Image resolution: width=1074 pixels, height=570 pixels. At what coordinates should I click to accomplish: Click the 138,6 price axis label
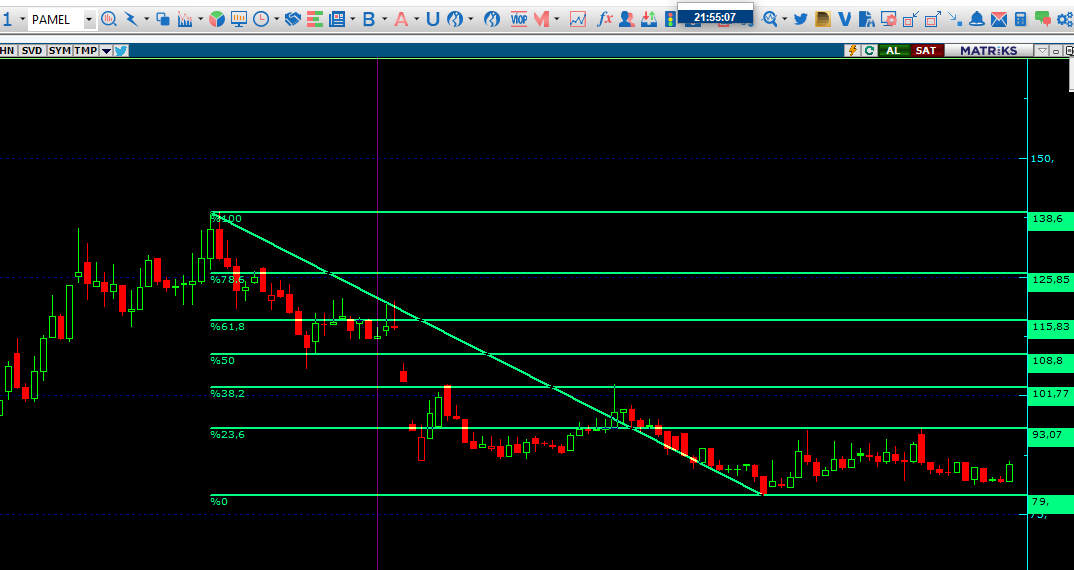(1051, 219)
